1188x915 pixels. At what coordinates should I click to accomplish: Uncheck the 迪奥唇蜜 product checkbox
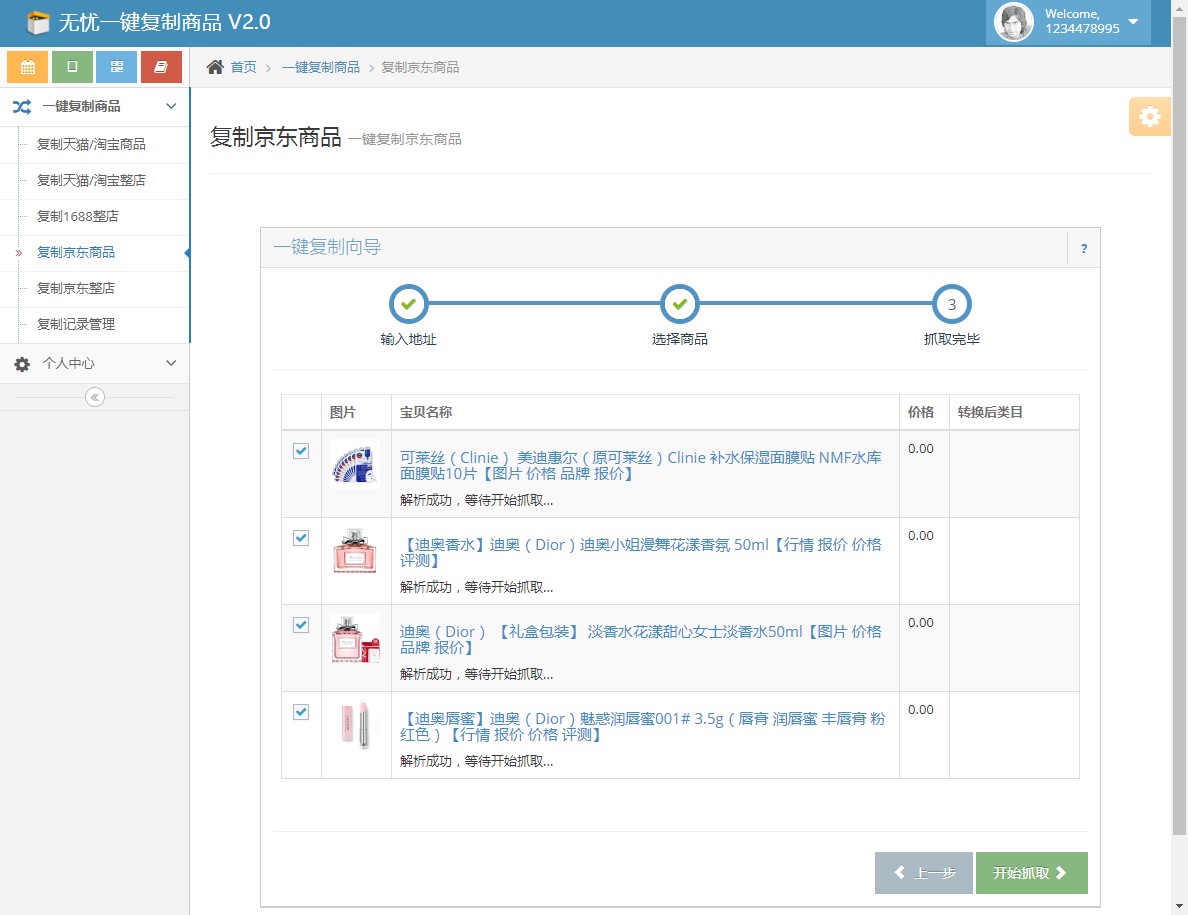(x=301, y=712)
